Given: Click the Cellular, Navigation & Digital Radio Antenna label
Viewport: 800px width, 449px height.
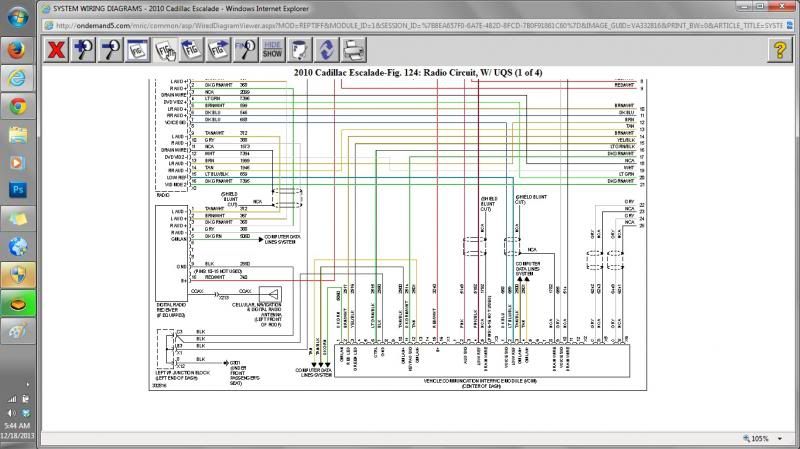Looking at the screenshot, I should tap(257, 315).
